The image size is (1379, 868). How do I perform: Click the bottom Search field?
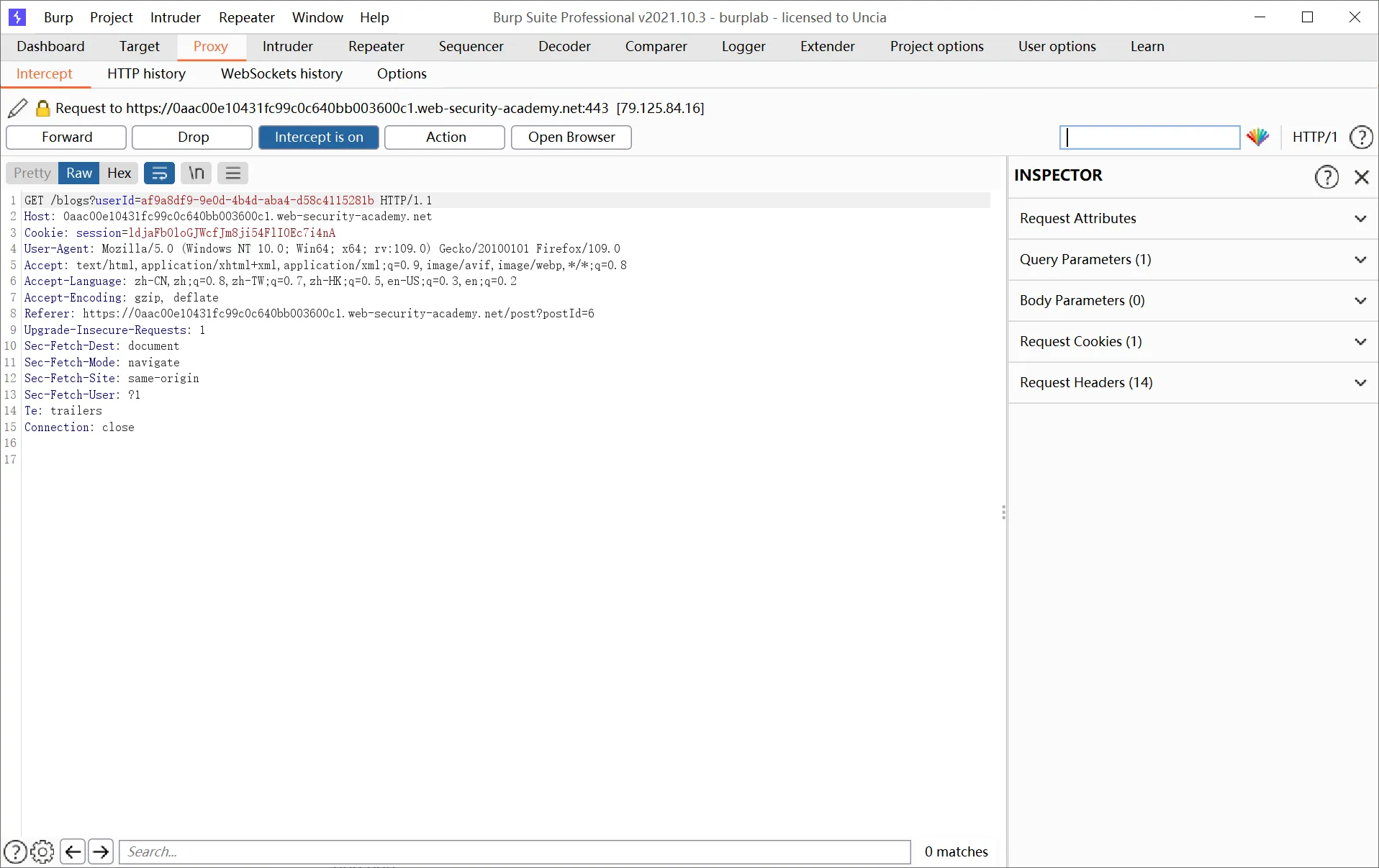(x=515, y=851)
